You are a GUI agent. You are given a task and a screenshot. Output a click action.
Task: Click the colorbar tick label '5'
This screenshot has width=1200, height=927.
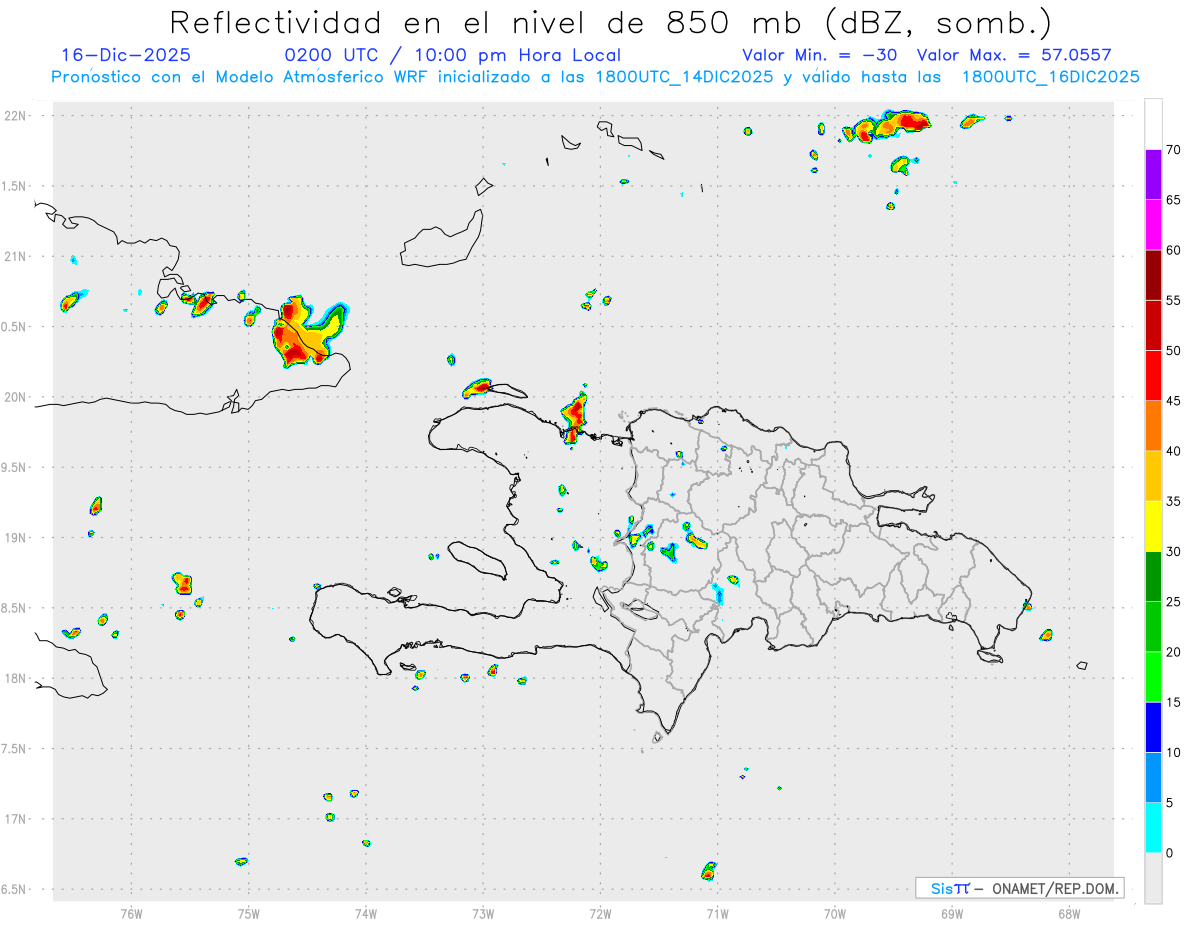tap(1169, 802)
